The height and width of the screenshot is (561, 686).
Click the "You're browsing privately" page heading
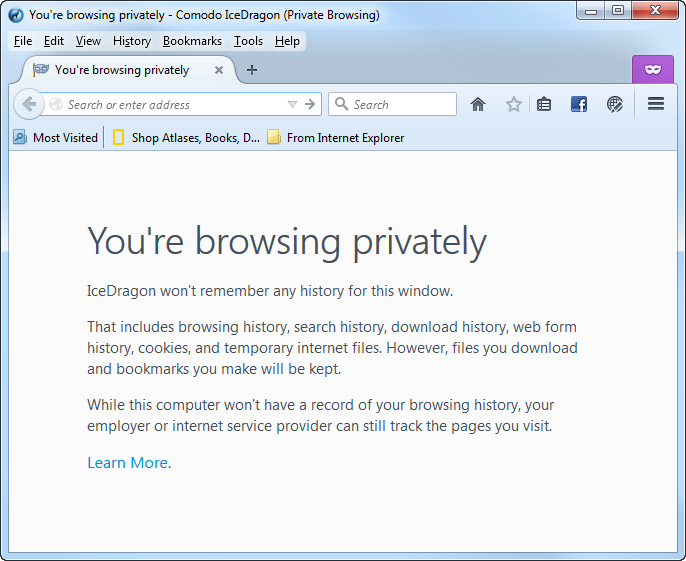point(287,242)
